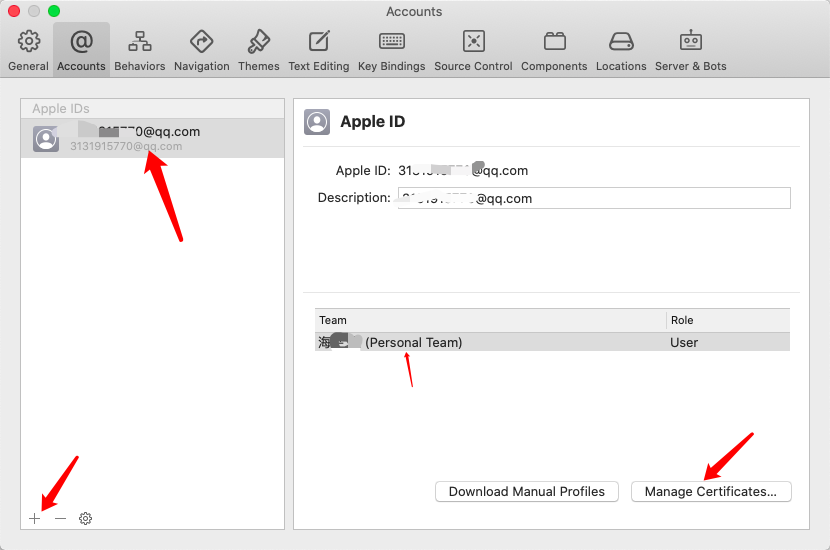Viewport: 830px width, 550px height.
Task: Click Download Manual Profiles button
Action: 527,491
